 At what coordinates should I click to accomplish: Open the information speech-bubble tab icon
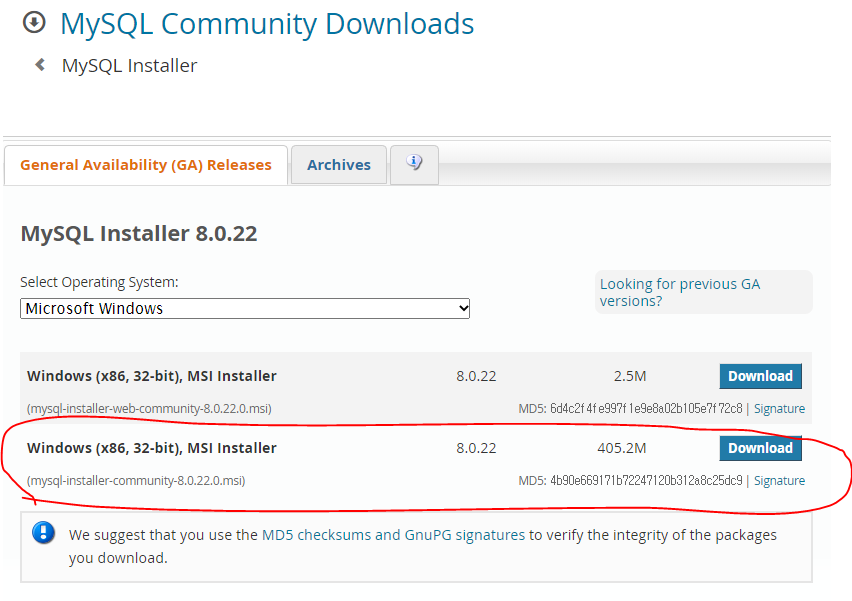coord(414,162)
